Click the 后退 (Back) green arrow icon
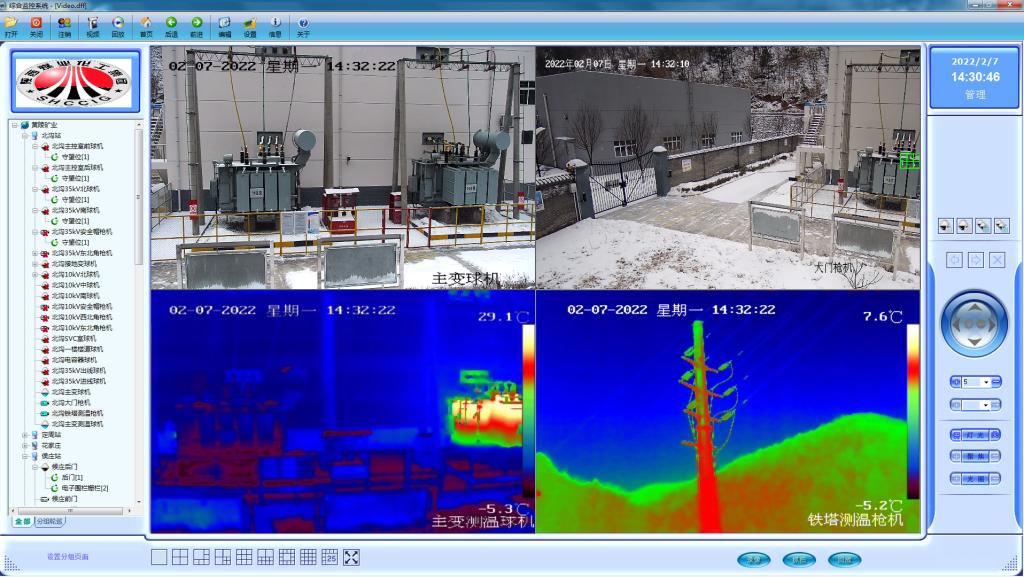 [171, 23]
